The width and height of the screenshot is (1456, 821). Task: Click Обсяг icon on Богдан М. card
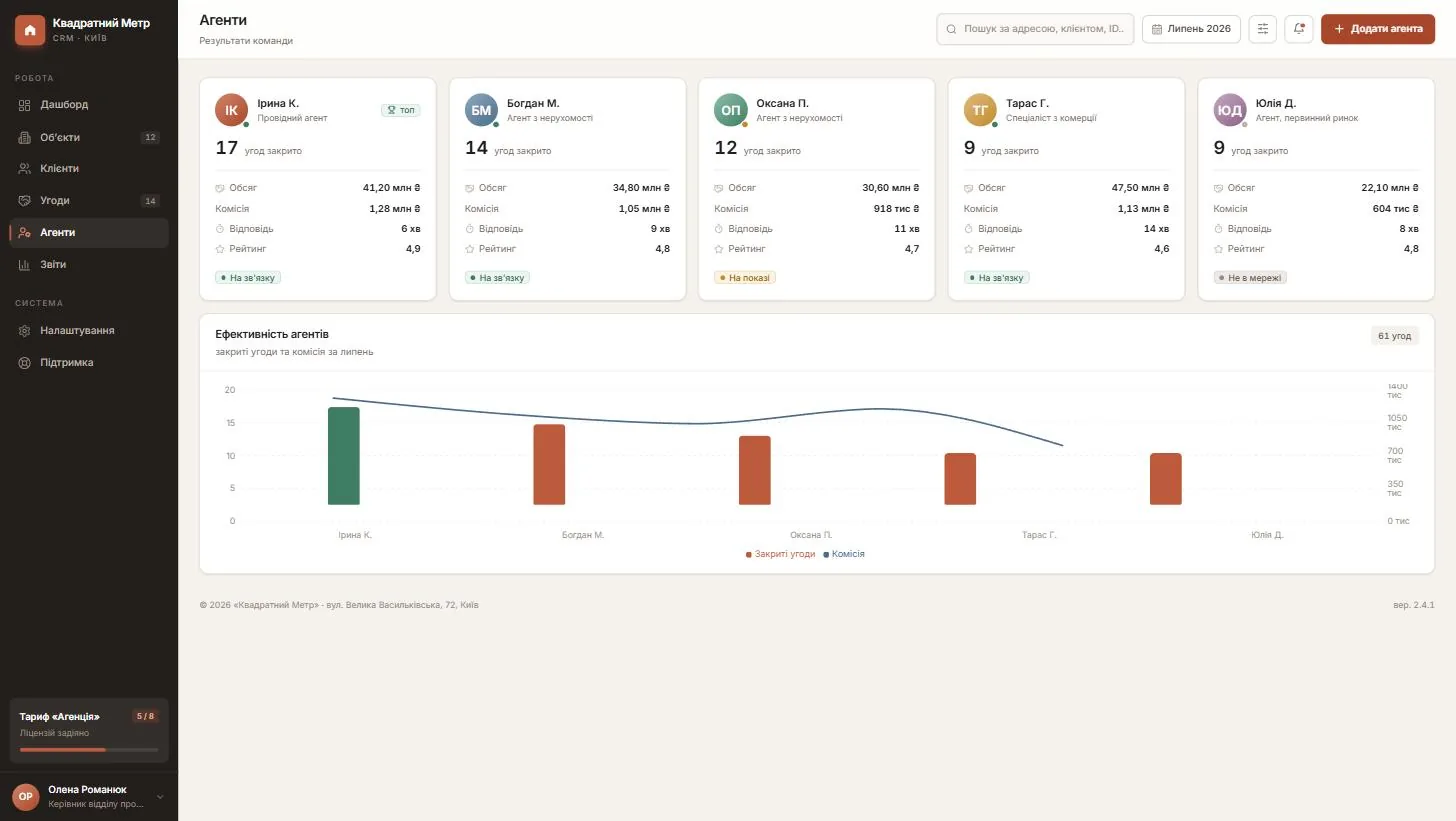[x=470, y=188]
